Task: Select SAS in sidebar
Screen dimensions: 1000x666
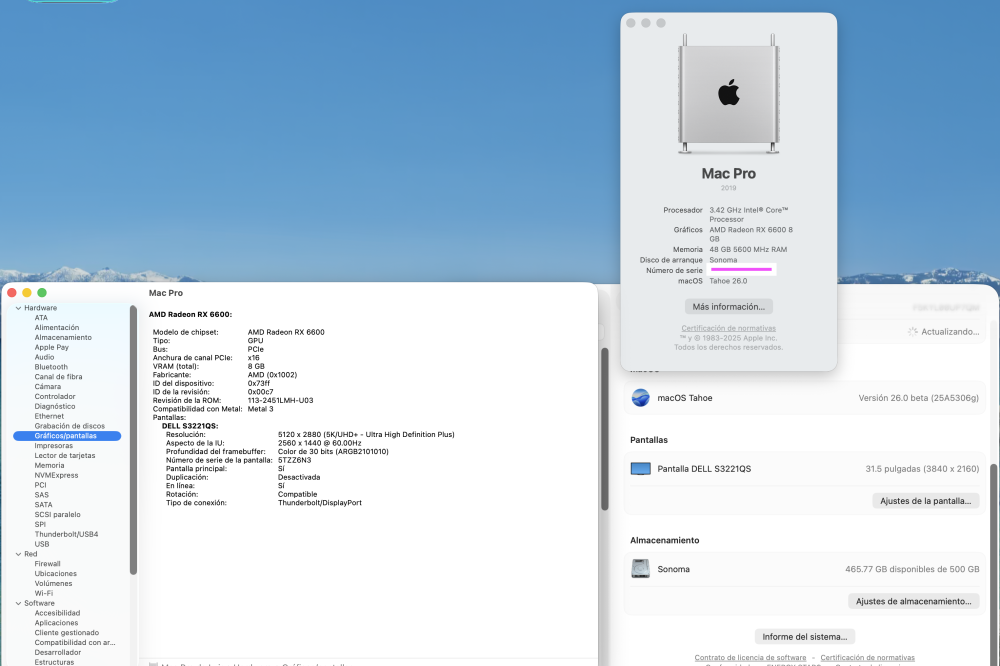Action: 42,495
